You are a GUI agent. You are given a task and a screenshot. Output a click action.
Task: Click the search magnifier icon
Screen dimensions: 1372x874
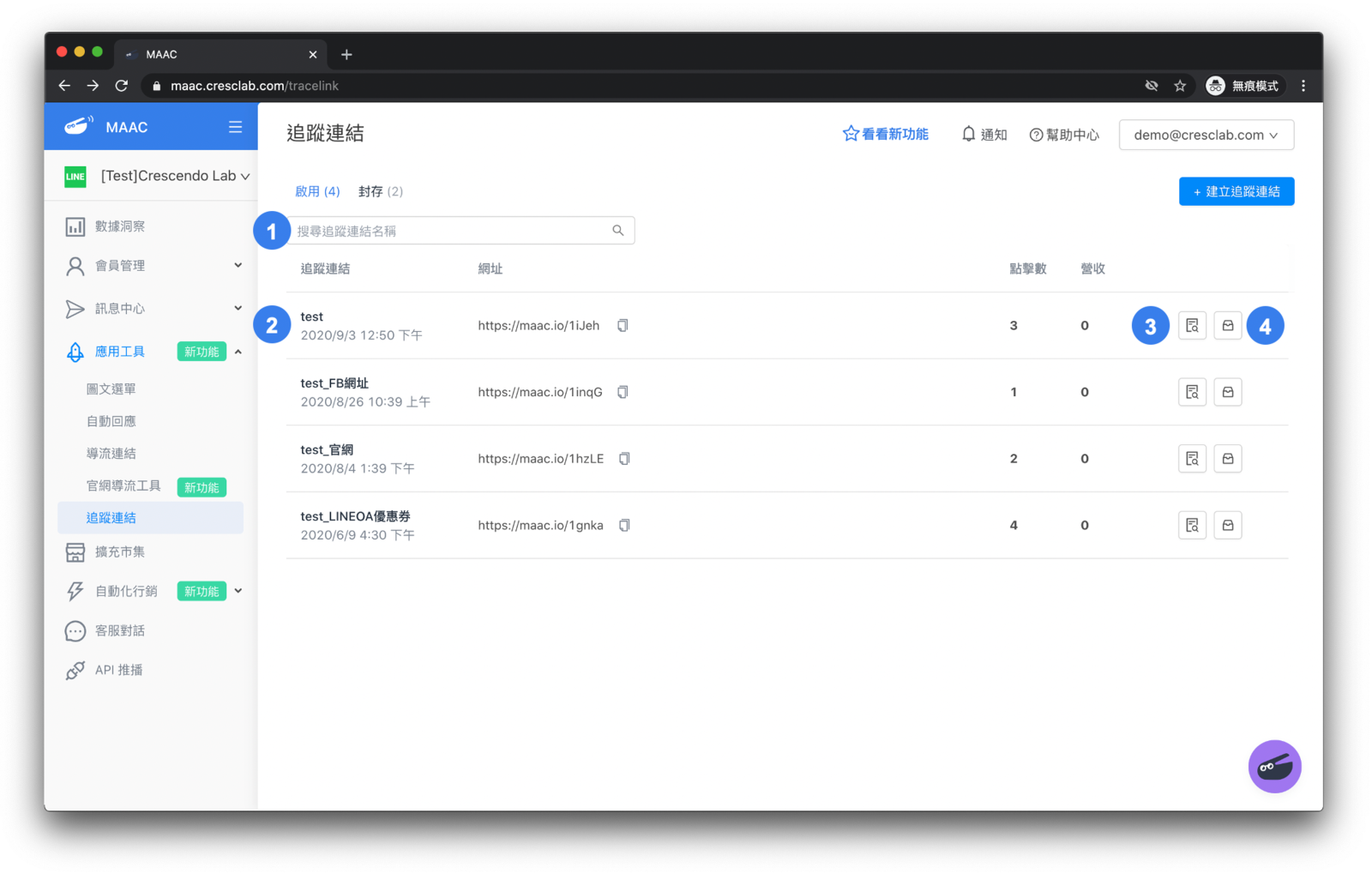(x=618, y=231)
